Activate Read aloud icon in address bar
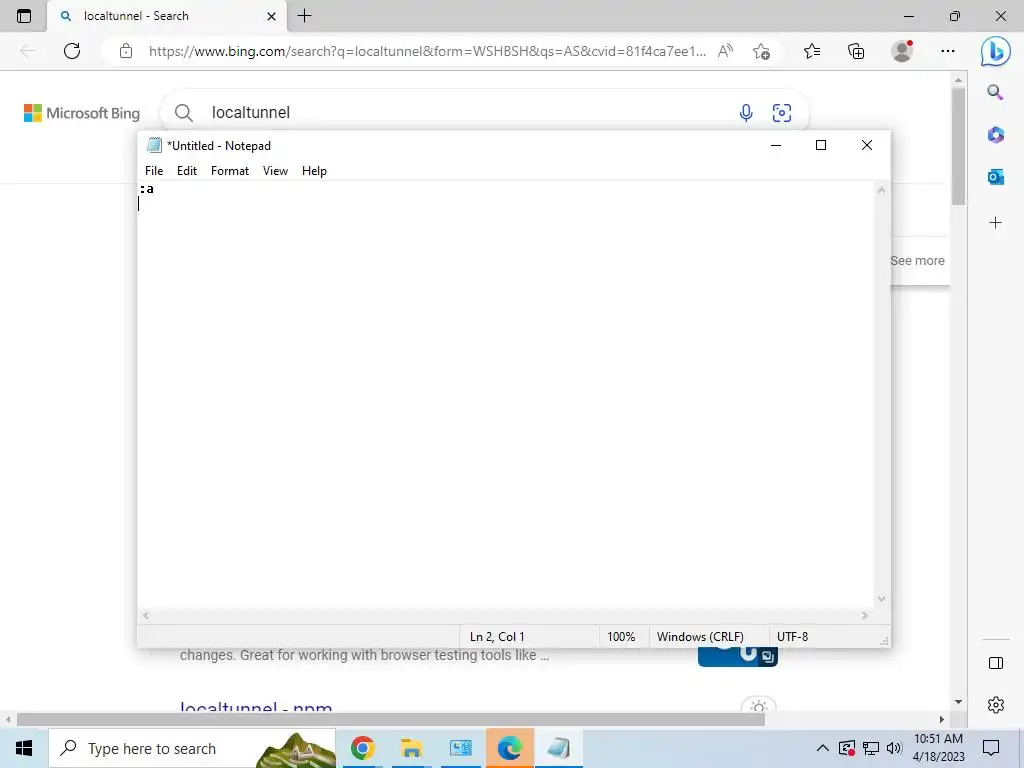The height and width of the screenshot is (768, 1024). click(x=725, y=51)
